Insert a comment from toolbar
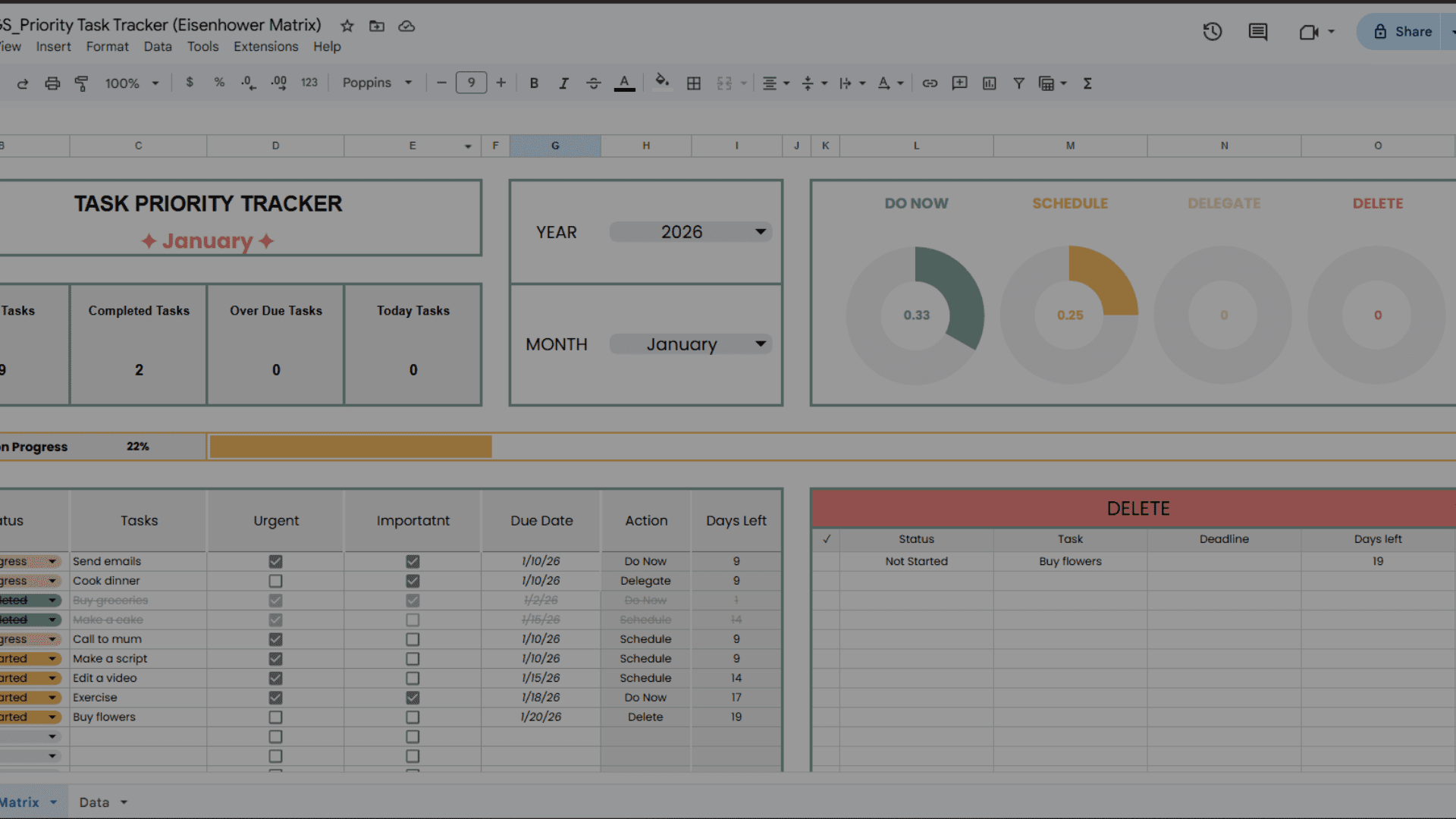The image size is (1456, 819). (x=959, y=83)
